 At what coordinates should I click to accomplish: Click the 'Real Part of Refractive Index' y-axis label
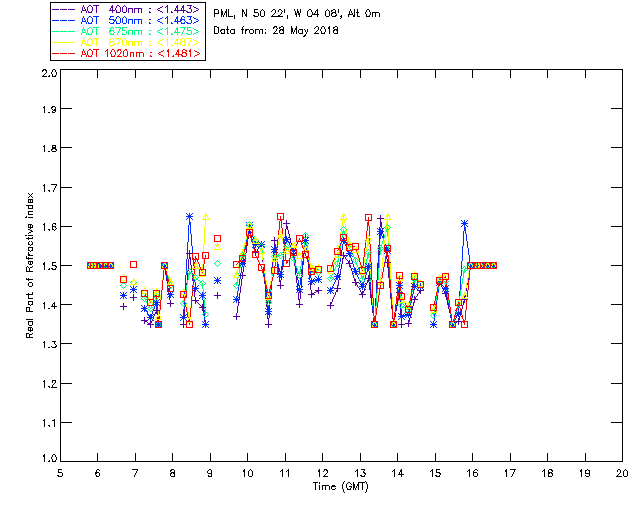pos(31,265)
